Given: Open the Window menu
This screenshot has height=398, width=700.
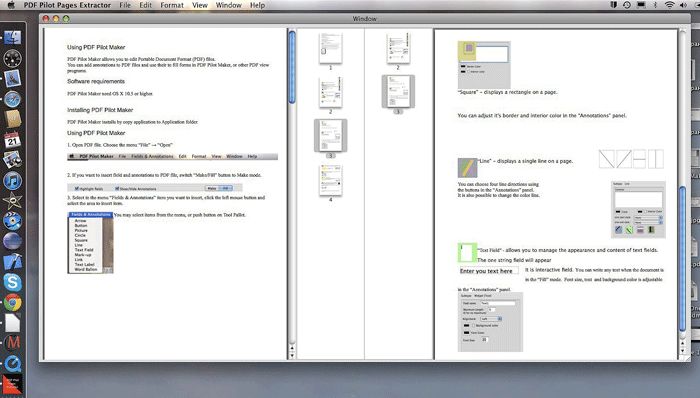Looking at the screenshot, I should click(x=229, y=5).
